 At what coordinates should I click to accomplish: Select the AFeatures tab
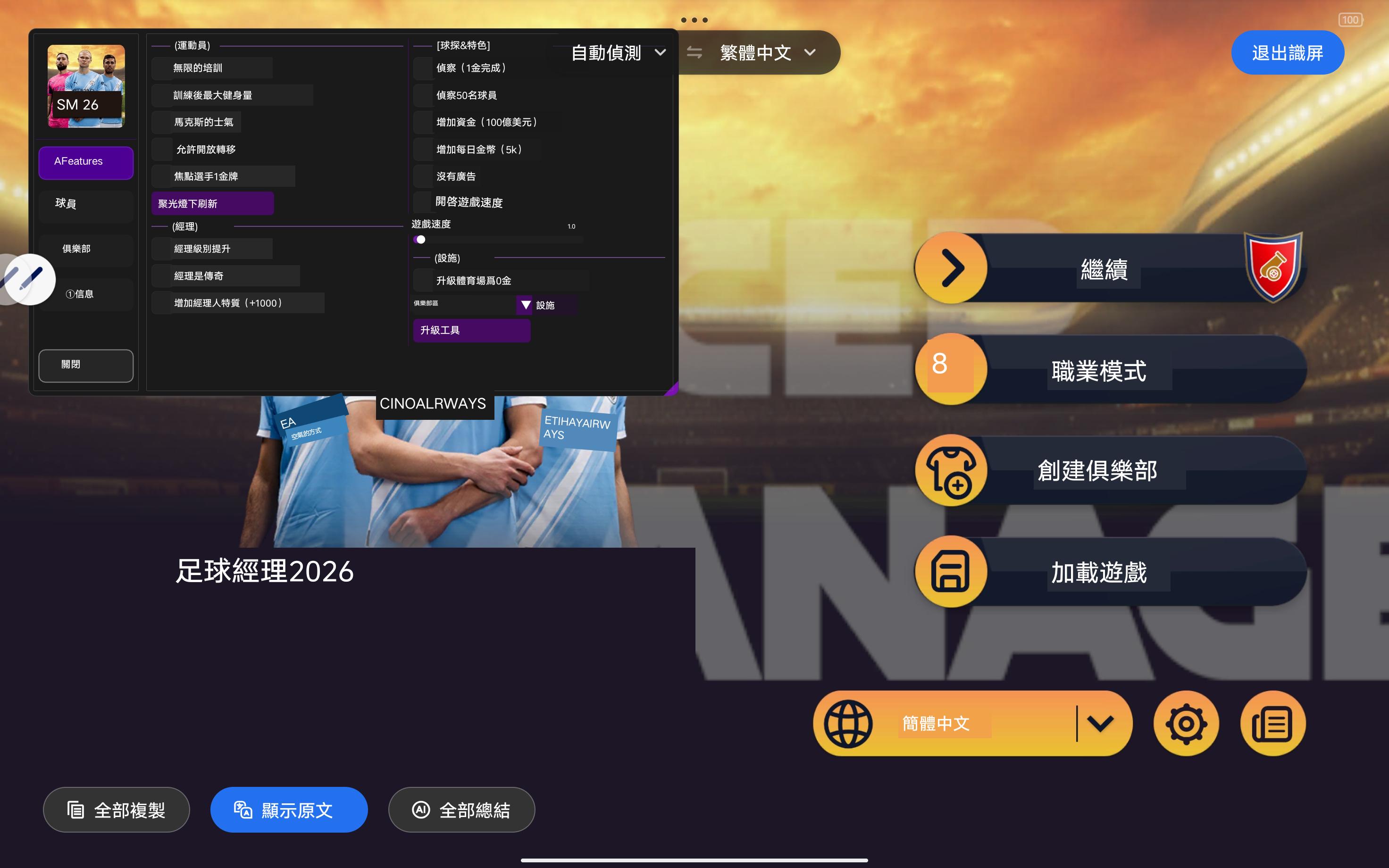[x=86, y=162]
